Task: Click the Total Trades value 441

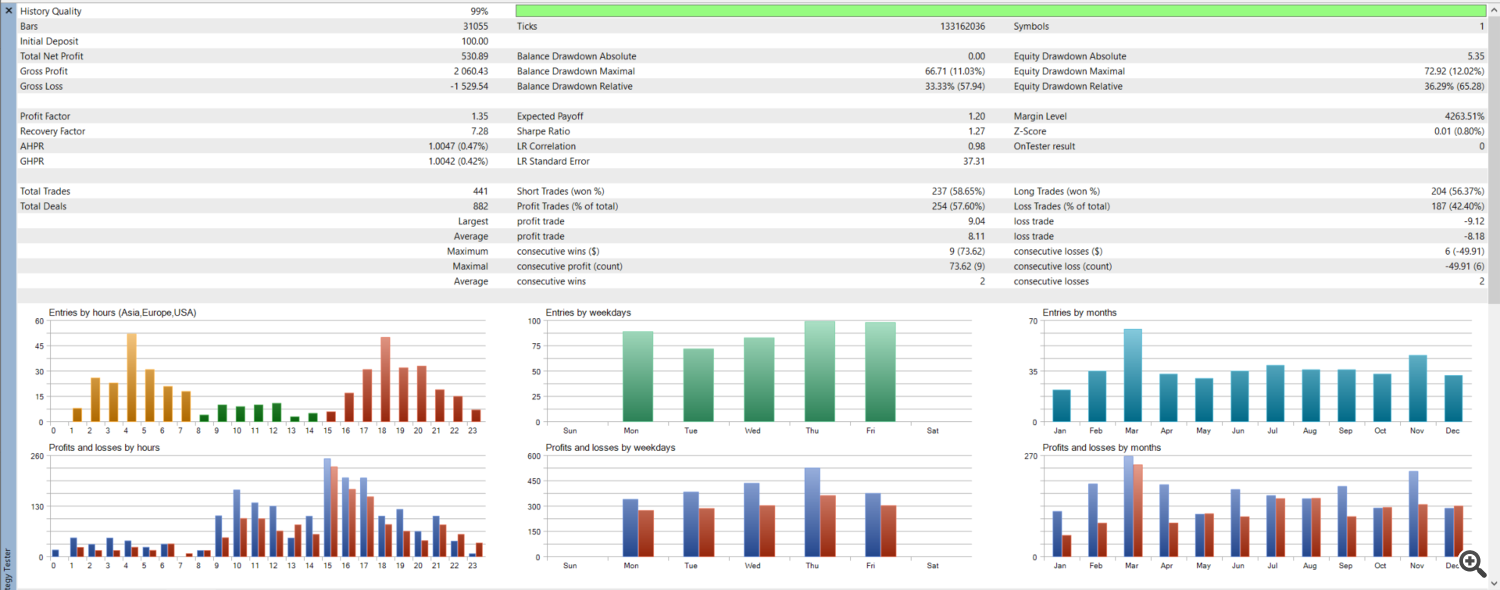Action: coord(480,191)
